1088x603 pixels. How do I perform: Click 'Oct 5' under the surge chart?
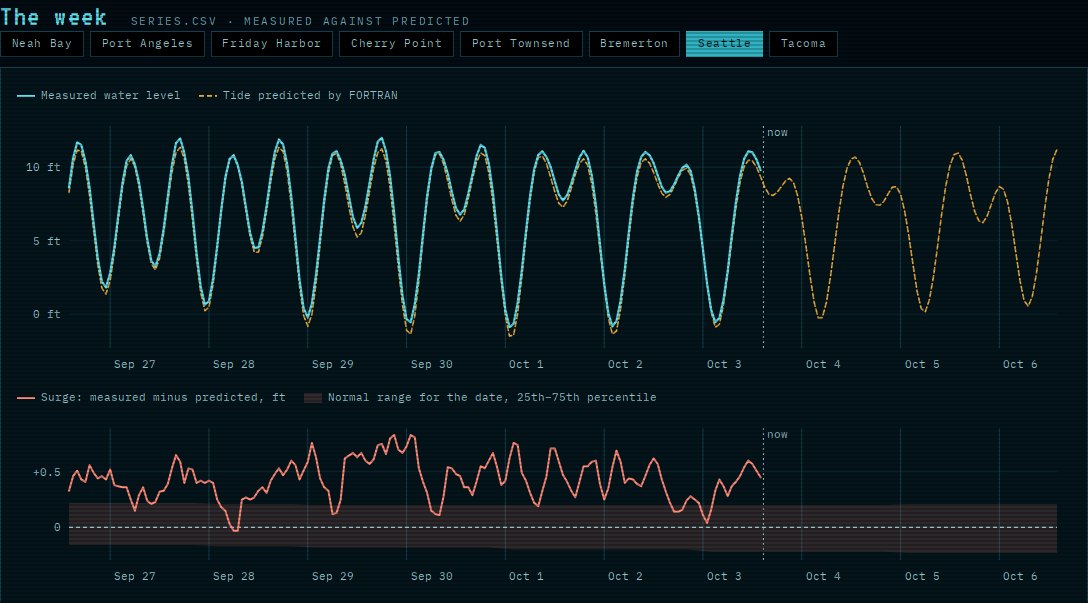pyautogui.click(x=922, y=577)
